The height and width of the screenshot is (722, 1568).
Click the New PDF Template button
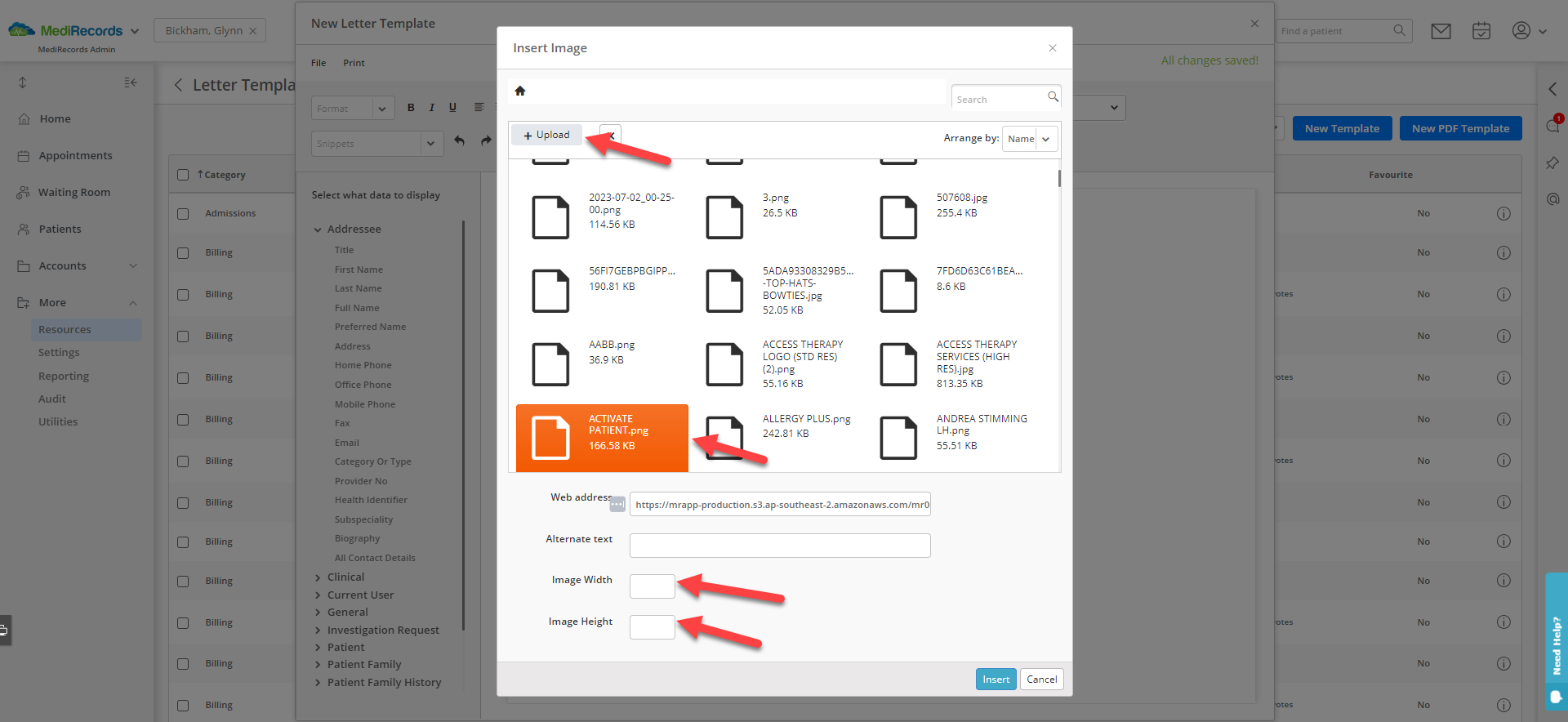(x=1460, y=128)
